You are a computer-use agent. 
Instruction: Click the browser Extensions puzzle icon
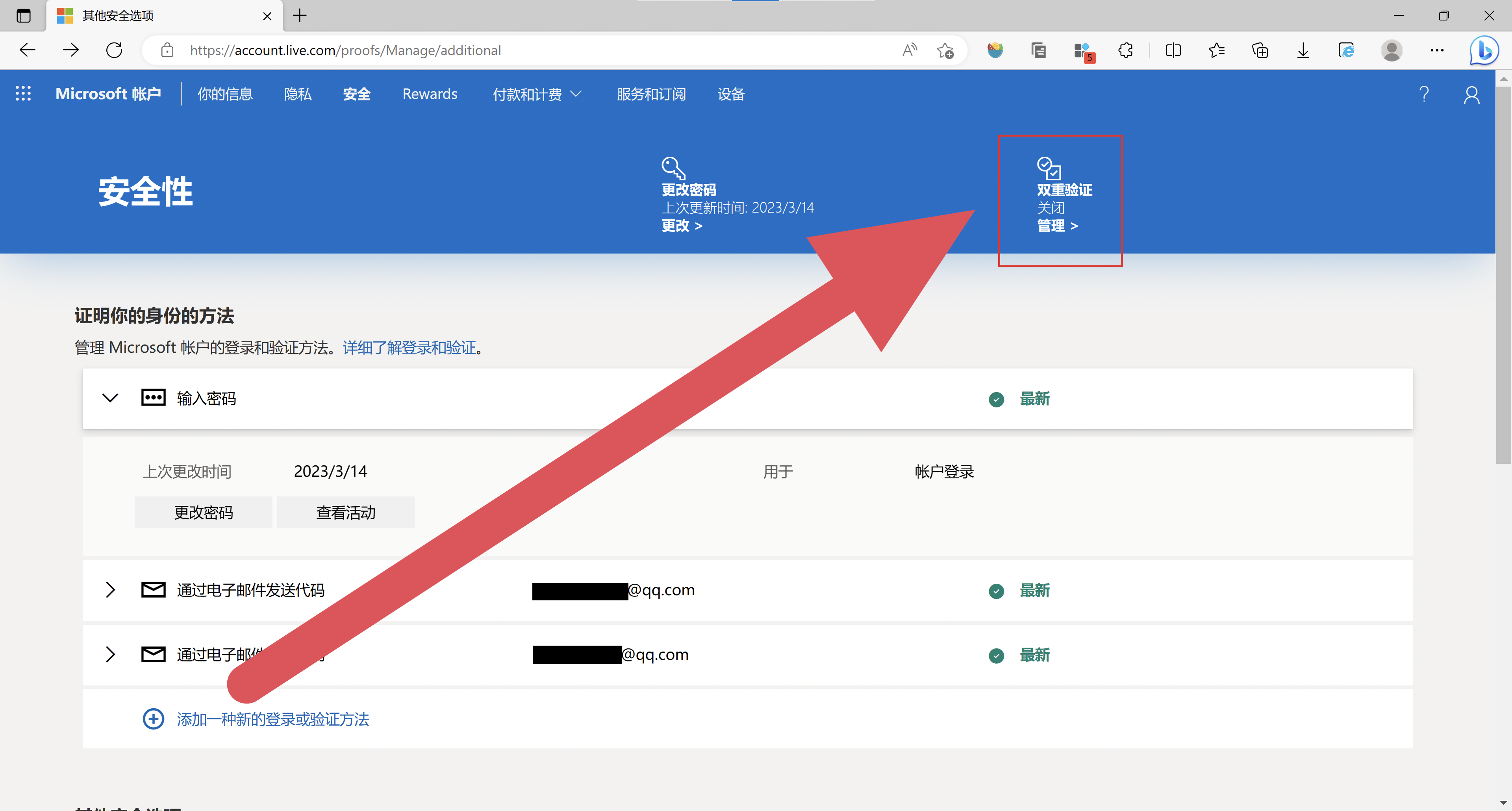[1125, 50]
